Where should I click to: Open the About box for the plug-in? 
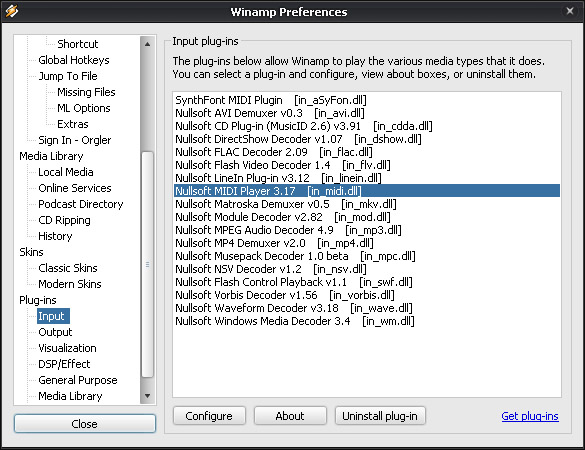(290, 416)
